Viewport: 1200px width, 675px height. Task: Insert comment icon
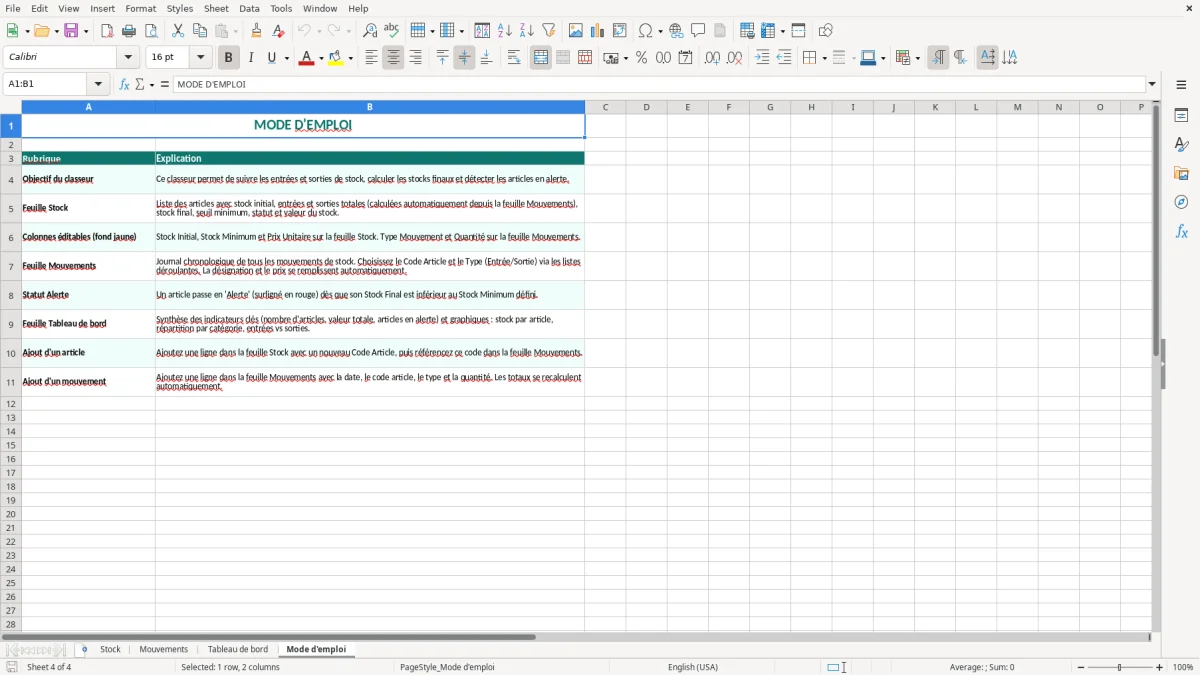pyautogui.click(x=698, y=31)
